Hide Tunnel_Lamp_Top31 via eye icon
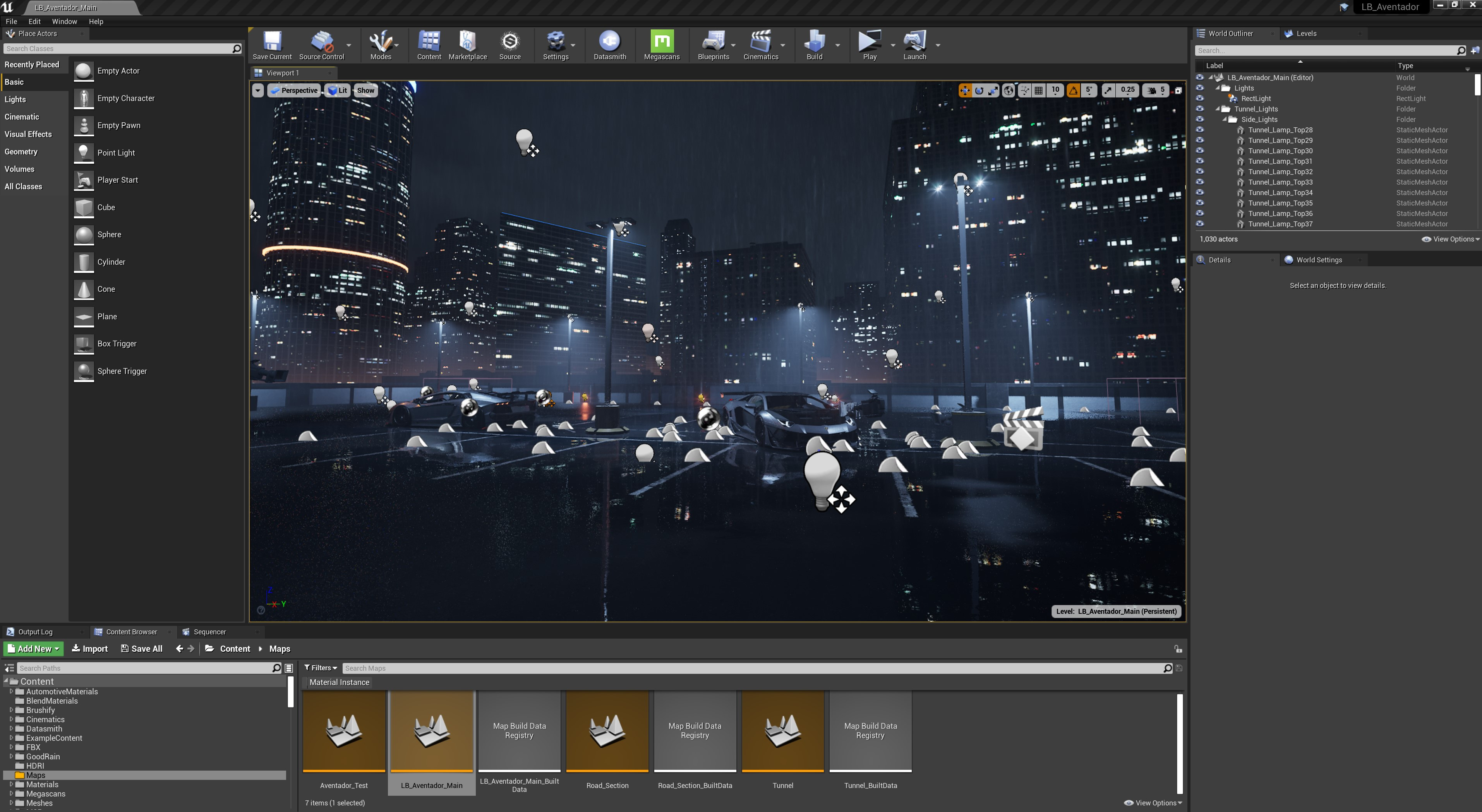Image resolution: width=1482 pixels, height=812 pixels. [1199, 162]
